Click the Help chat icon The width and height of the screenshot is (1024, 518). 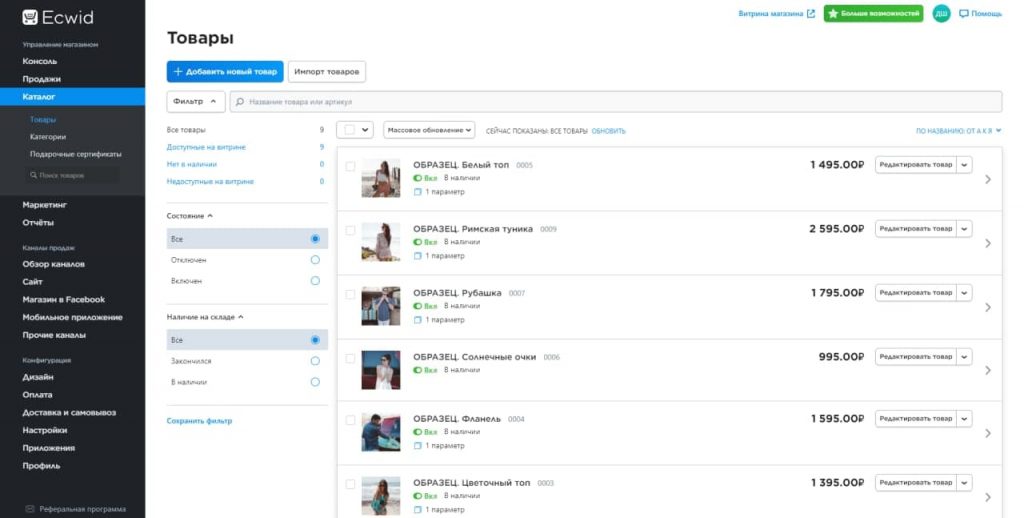click(964, 14)
